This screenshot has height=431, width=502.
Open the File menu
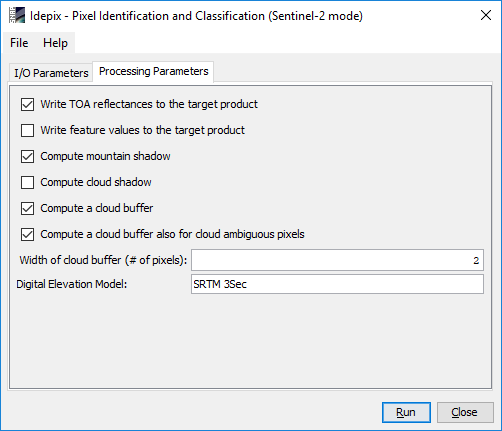coord(19,43)
